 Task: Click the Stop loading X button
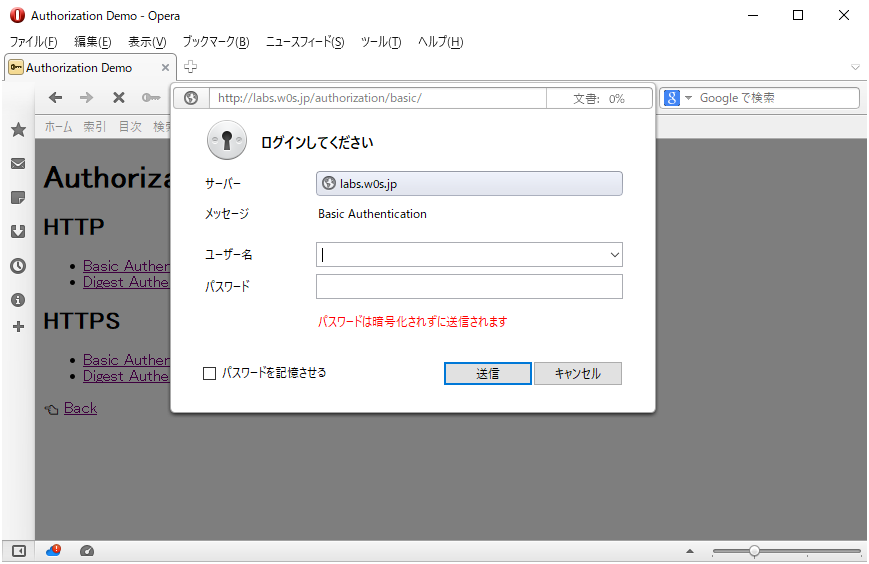click(118, 97)
